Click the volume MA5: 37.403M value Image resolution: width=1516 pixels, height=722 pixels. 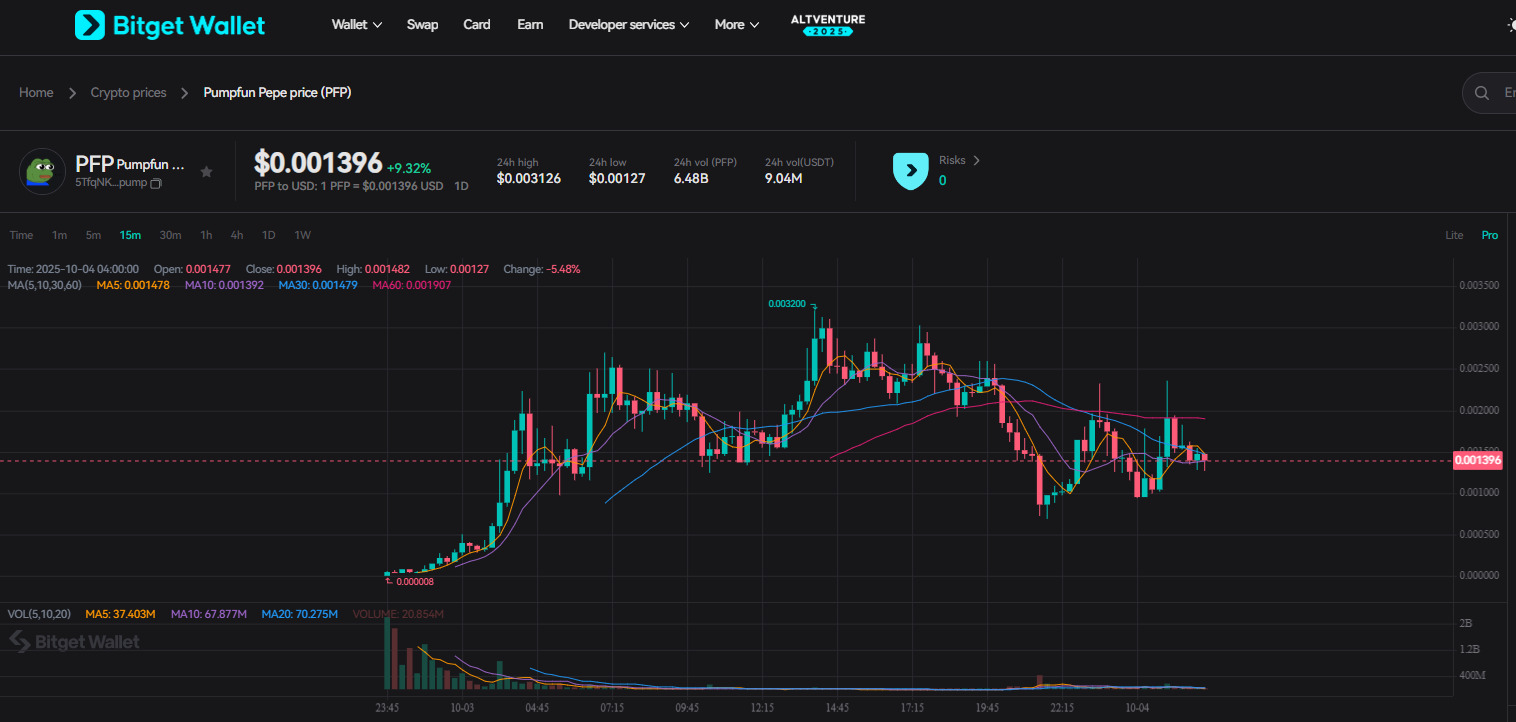121,613
